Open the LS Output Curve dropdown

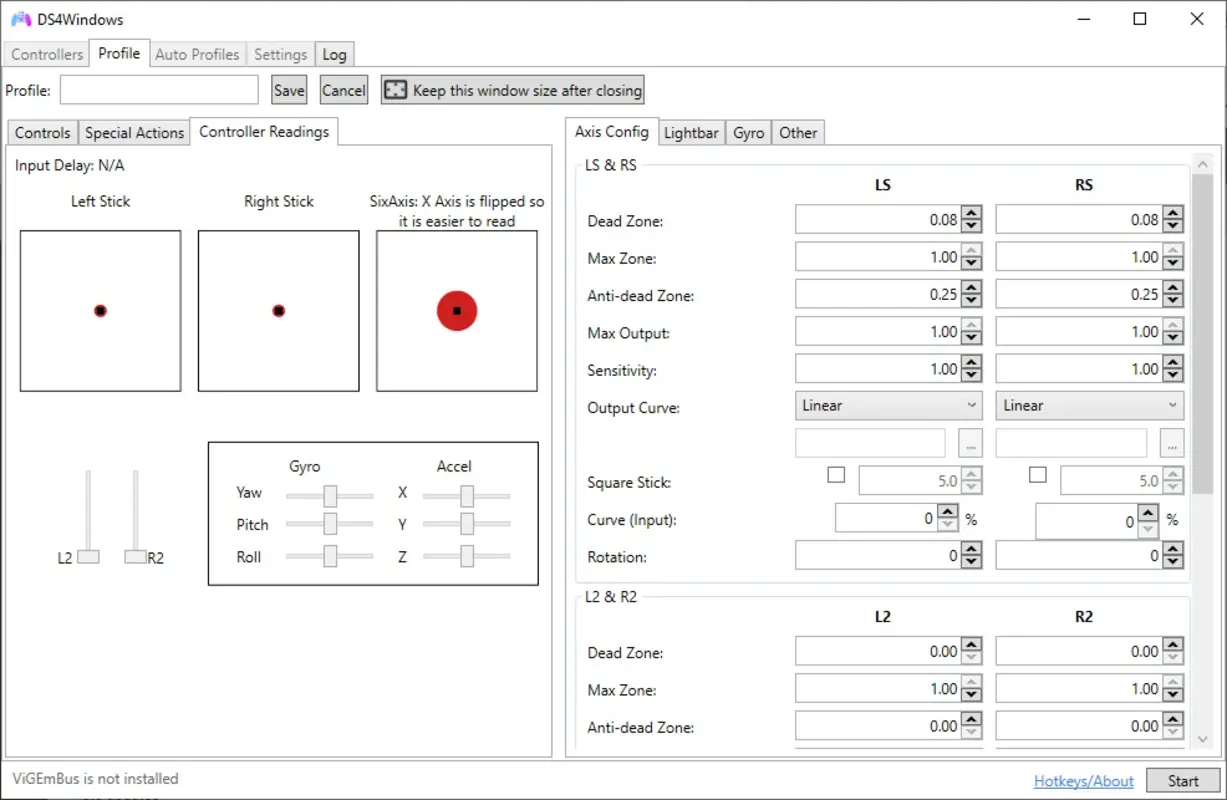tap(888, 405)
